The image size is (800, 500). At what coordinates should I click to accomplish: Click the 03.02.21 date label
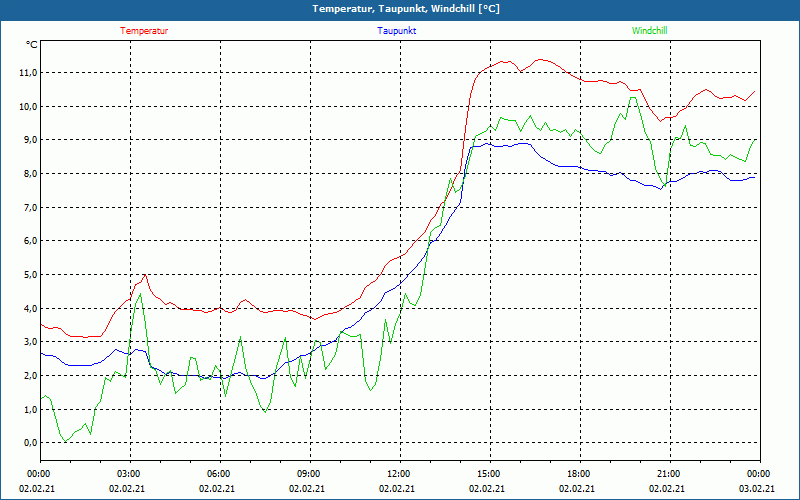[757, 489]
